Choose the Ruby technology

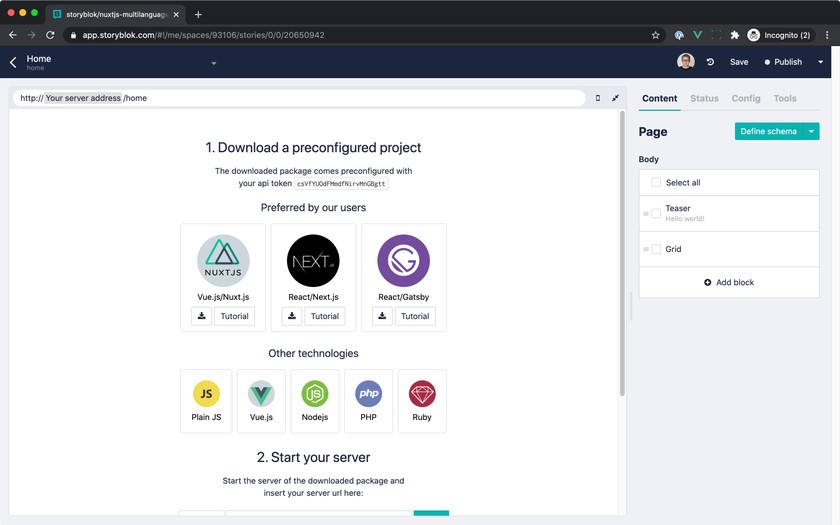[x=422, y=401]
